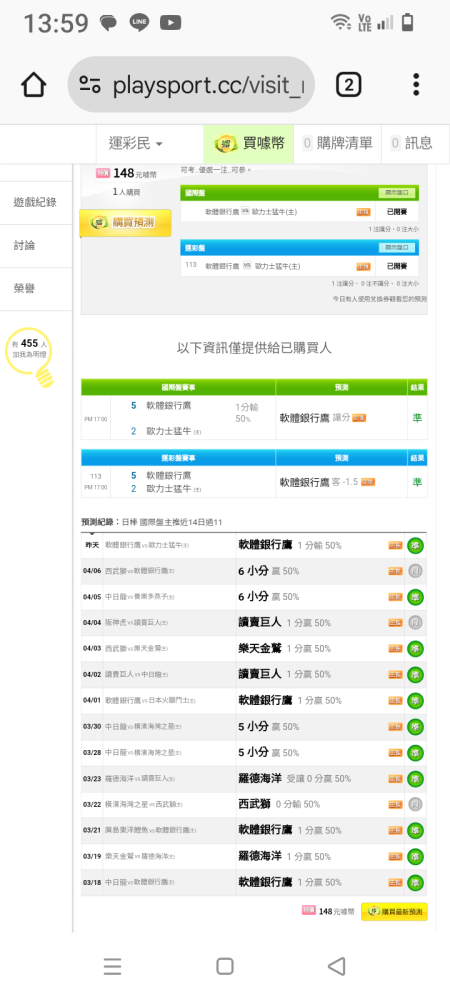450x1000 pixels.
Task: Tap the 03/23 row green result icon
Action: (416, 779)
